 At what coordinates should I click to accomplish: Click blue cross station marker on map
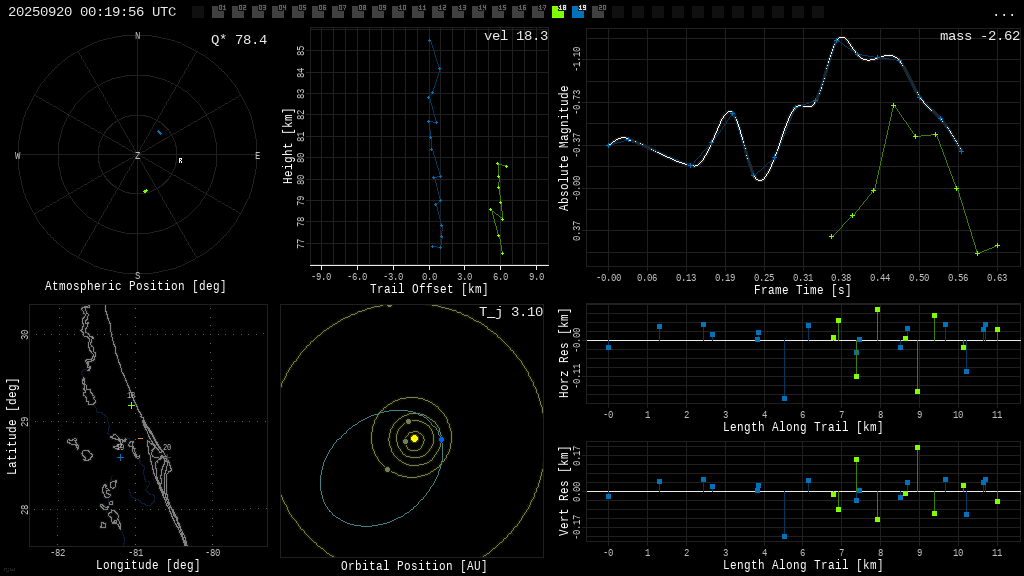120,457
